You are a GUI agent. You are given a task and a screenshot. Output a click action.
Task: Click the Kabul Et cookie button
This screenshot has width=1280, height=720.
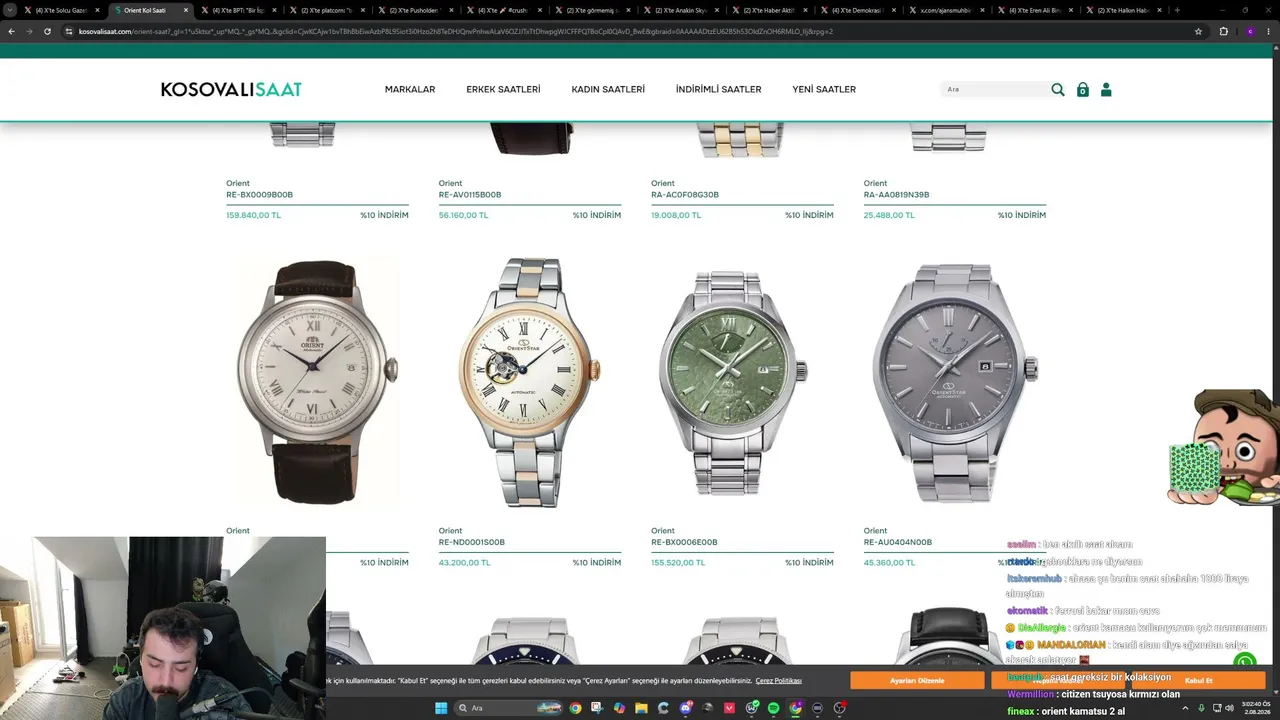[1198, 680]
